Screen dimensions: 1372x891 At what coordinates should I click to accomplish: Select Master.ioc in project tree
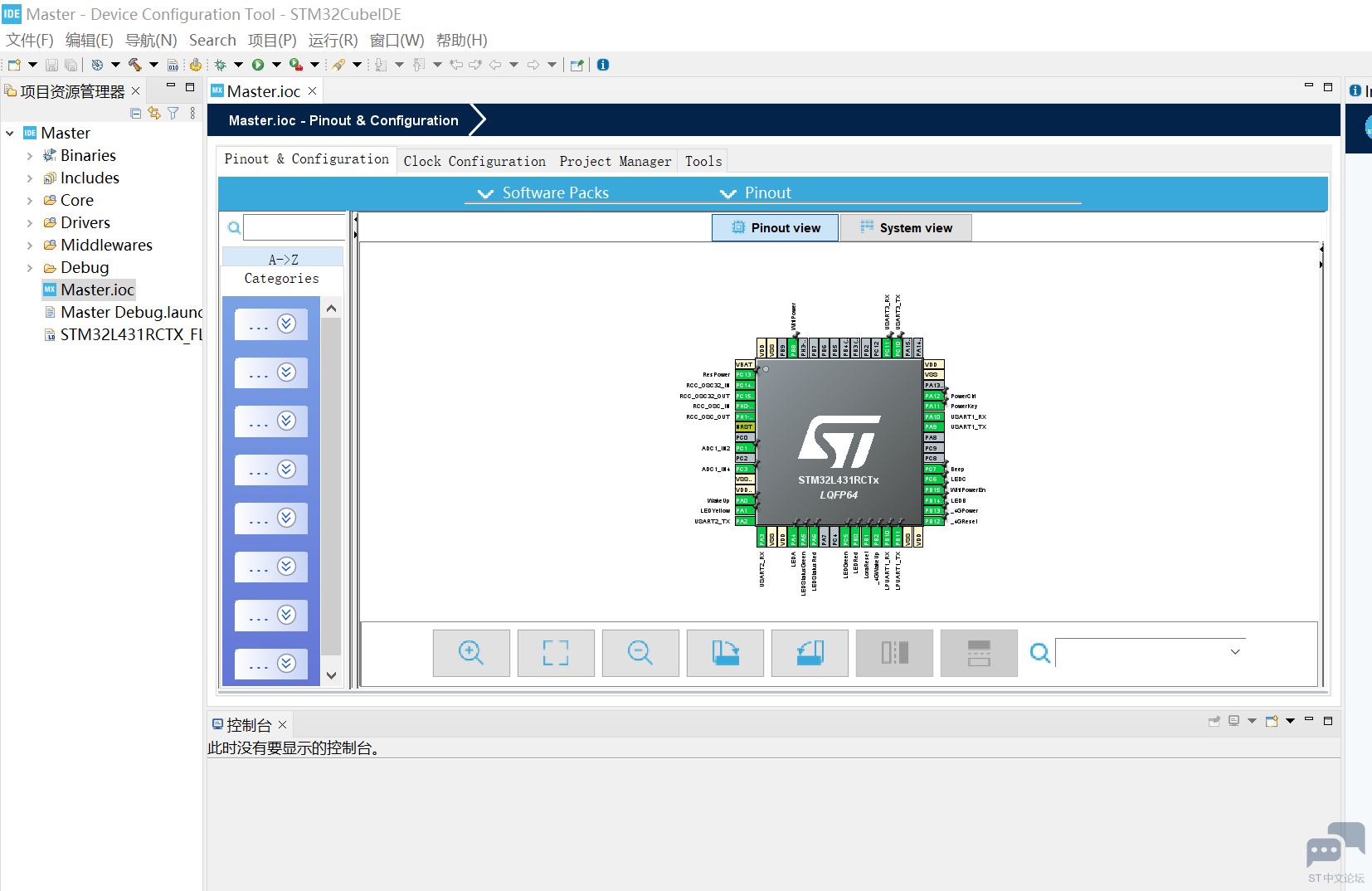(x=89, y=290)
